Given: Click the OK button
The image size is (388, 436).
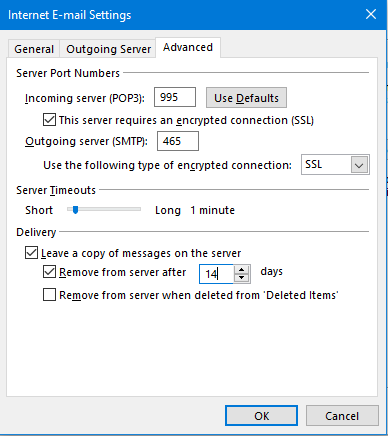Looking at the screenshot, I should (261, 416).
